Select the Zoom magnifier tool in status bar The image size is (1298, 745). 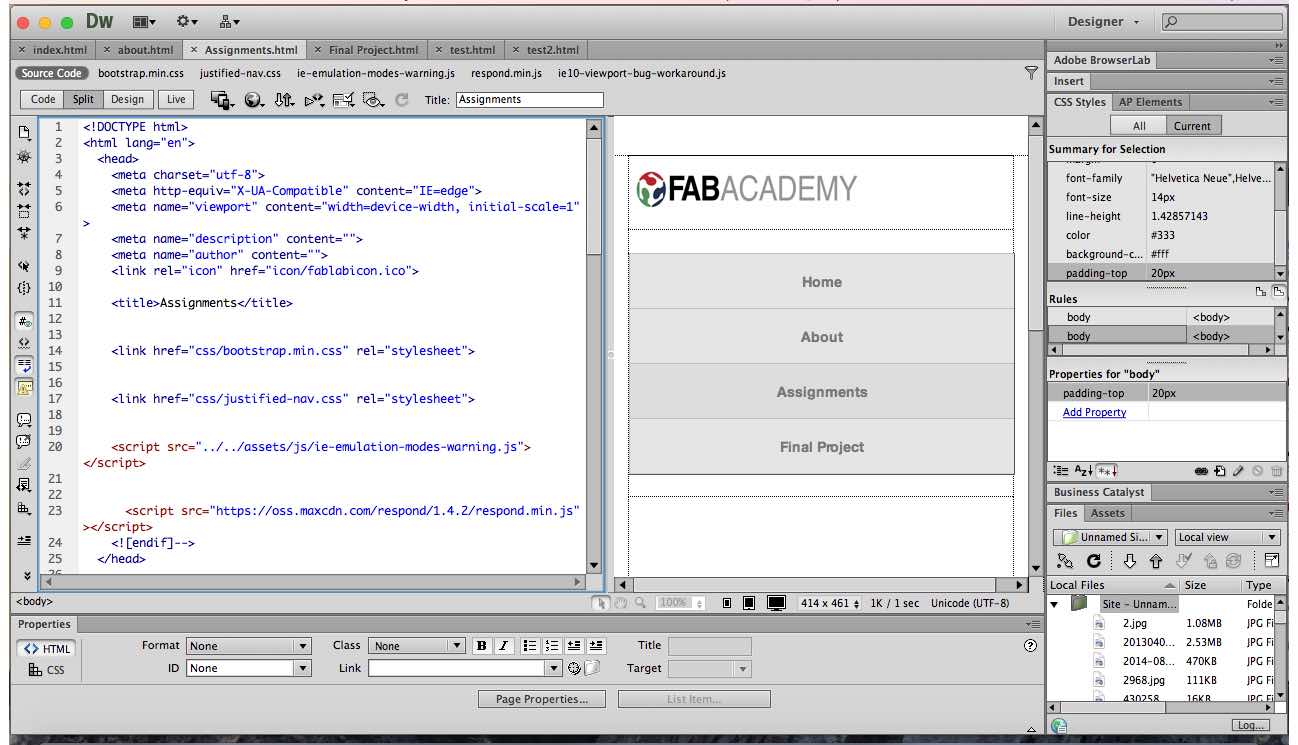pyautogui.click(x=640, y=603)
